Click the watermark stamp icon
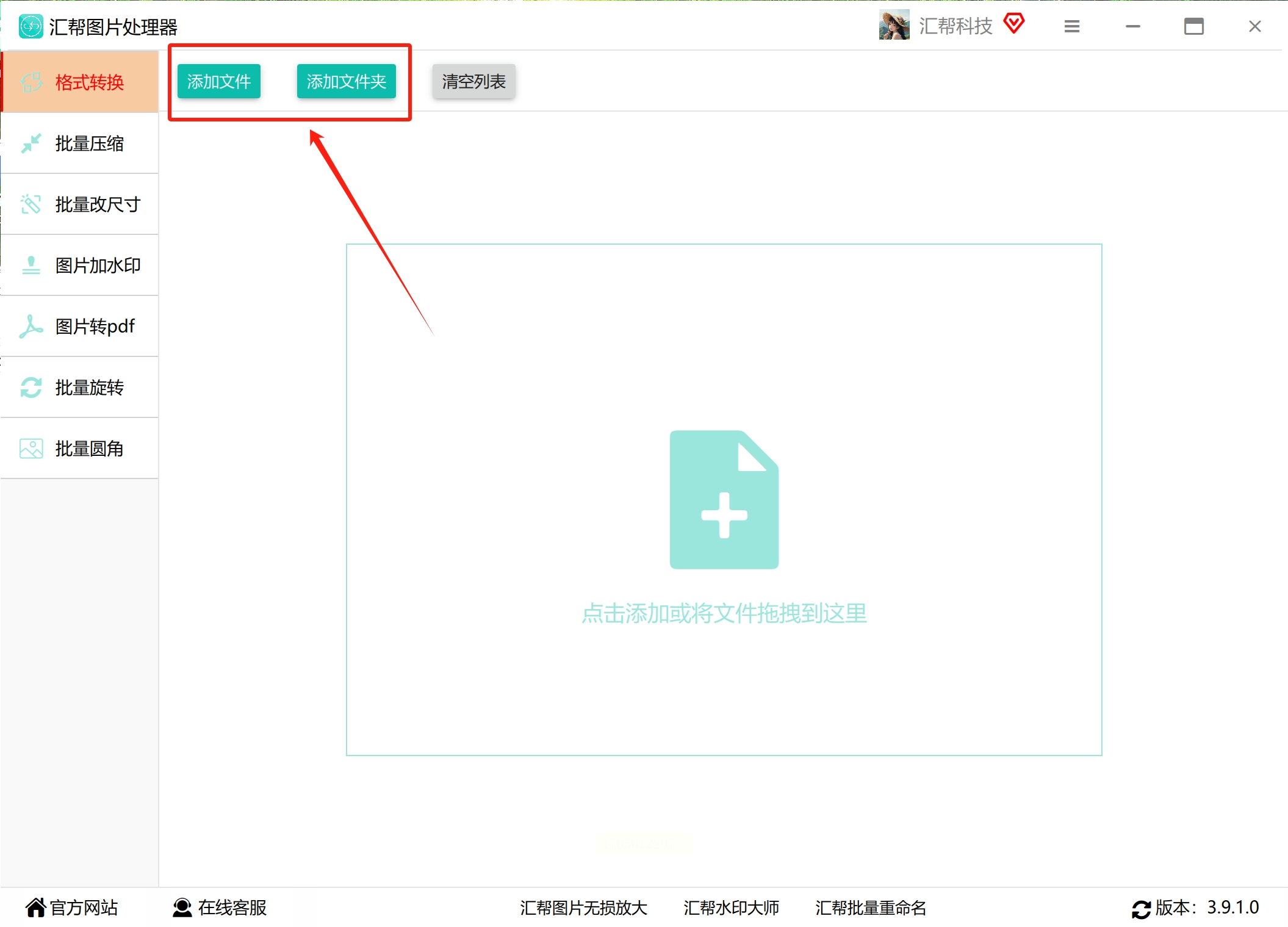The width and height of the screenshot is (1288, 927). (31, 265)
